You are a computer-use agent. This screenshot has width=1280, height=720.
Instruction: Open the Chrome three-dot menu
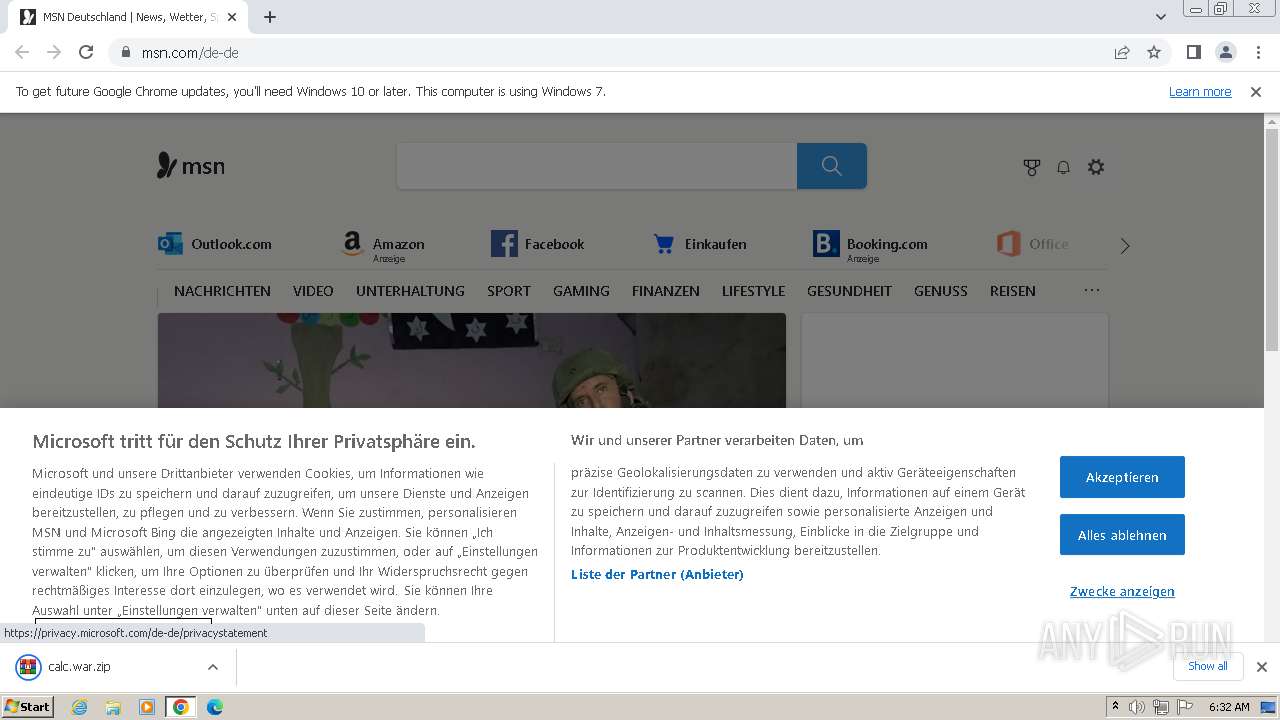click(1259, 52)
